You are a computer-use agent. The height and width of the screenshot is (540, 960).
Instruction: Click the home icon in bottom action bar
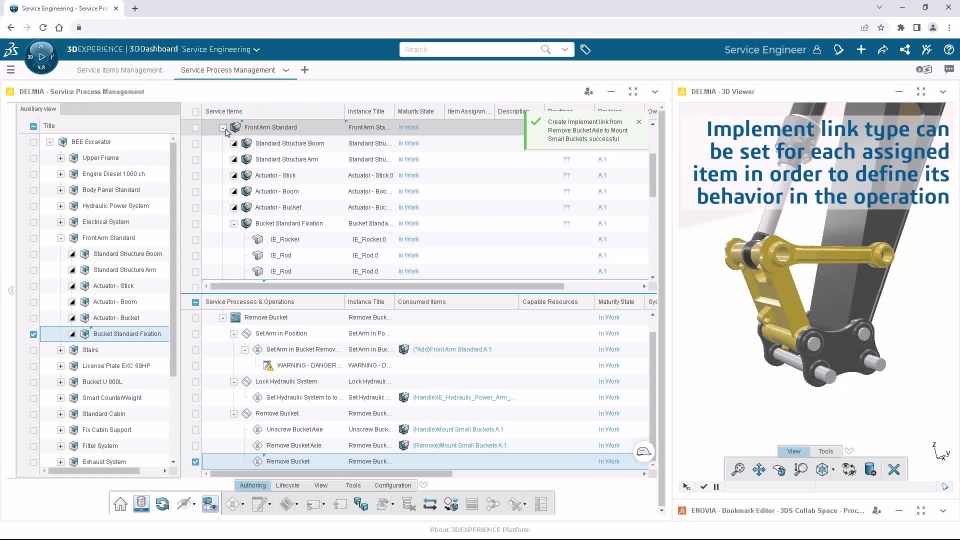click(x=121, y=504)
